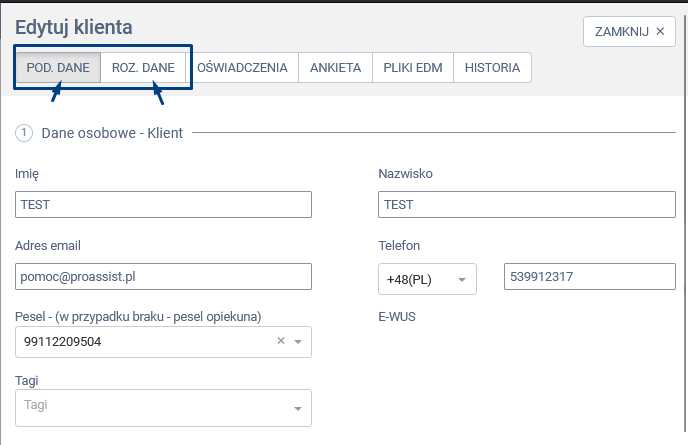The height and width of the screenshot is (445, 688).
Task: Switch to the POD. DANE tab
Action: click(58, 68)
